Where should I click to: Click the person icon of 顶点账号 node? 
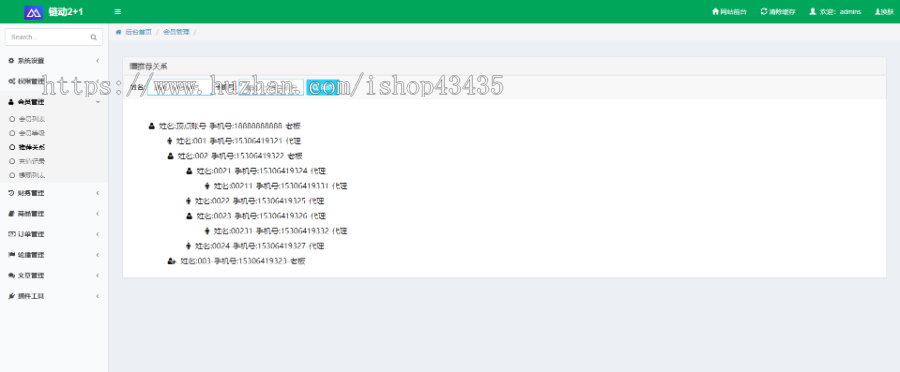point(152,126)
